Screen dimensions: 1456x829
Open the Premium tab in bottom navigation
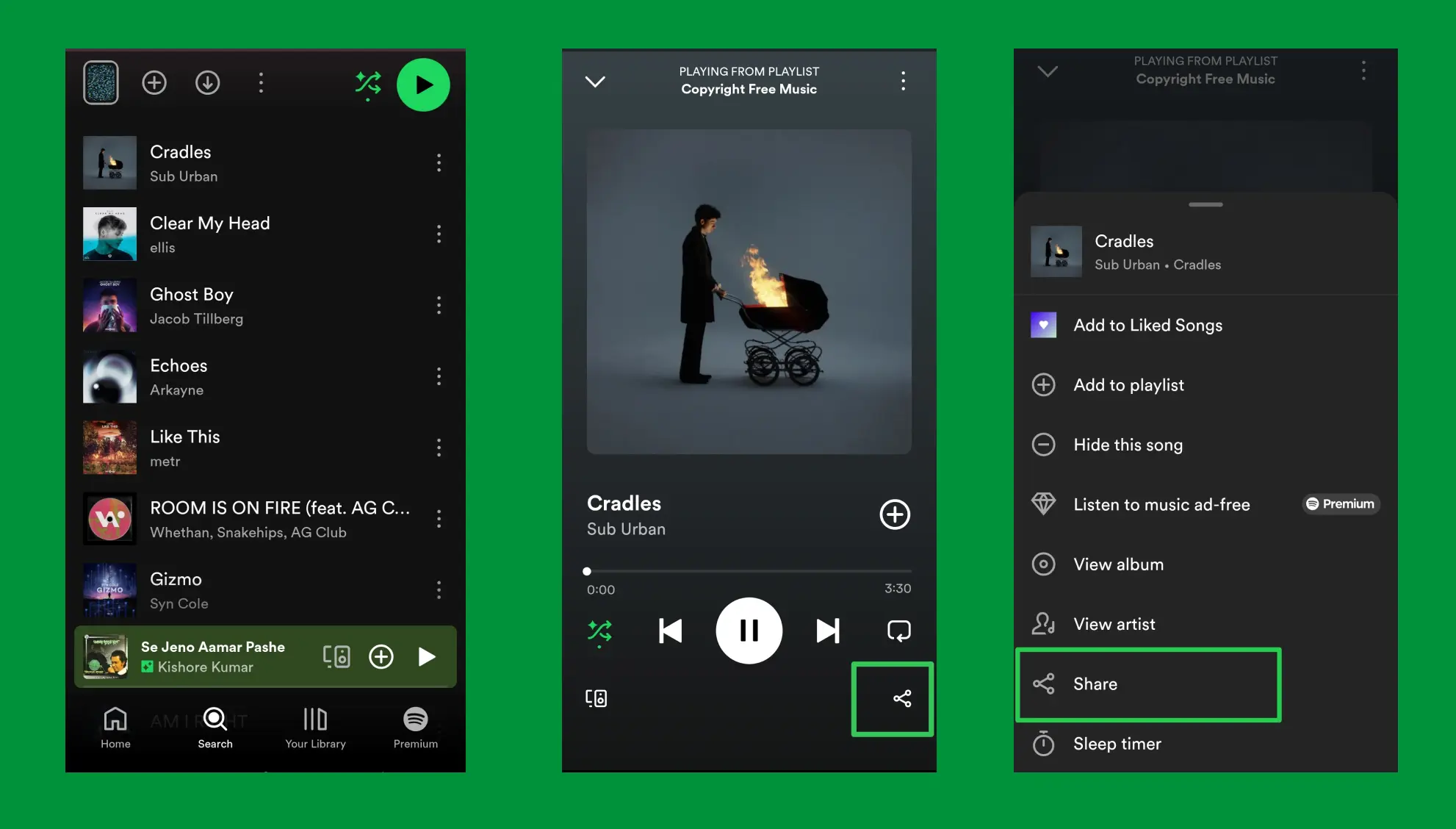pos(414,727)
